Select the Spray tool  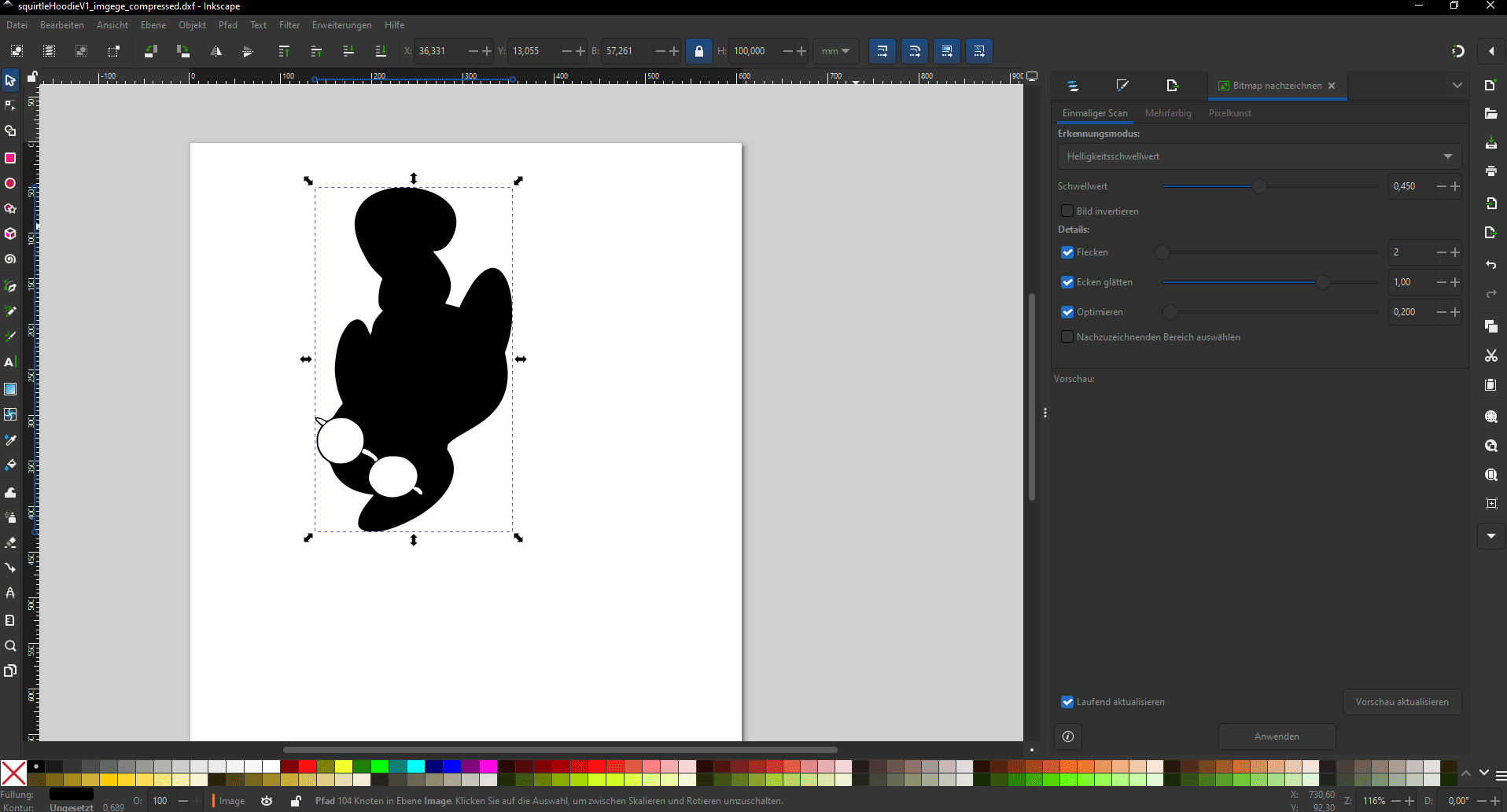point(10,517)
